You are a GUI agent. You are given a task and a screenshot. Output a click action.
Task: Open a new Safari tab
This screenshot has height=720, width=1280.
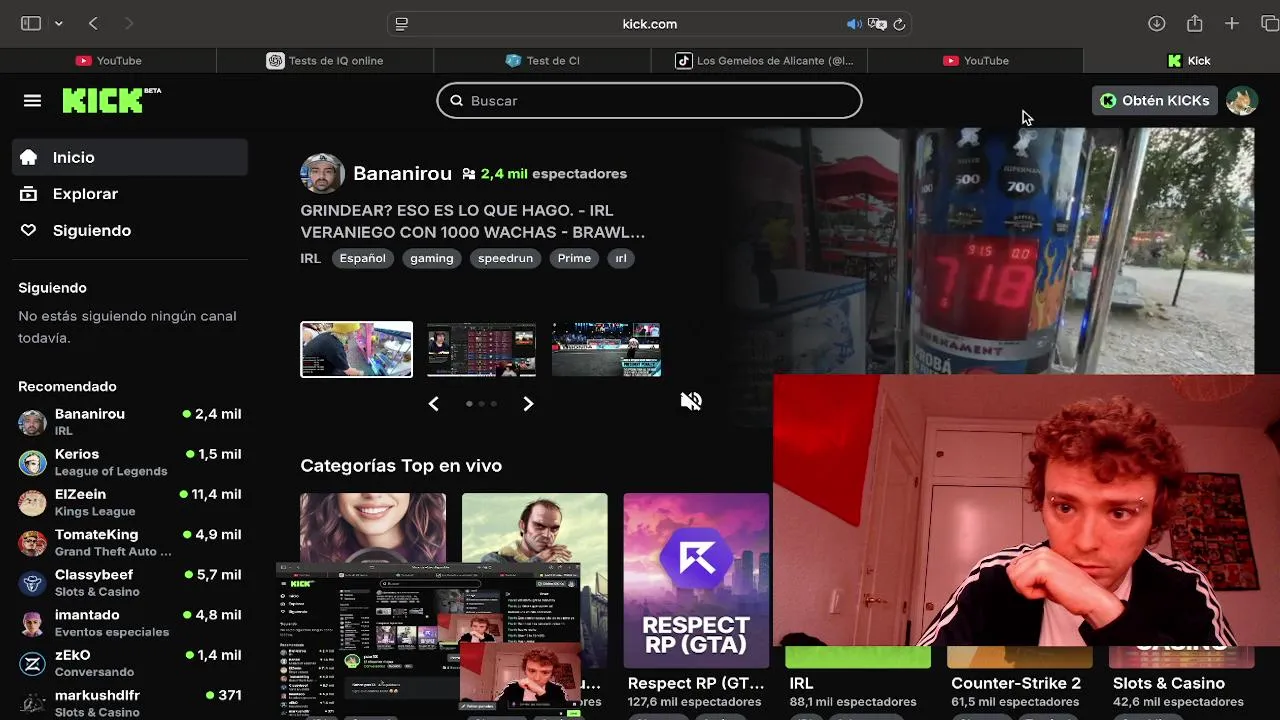tap(1232, 23)
